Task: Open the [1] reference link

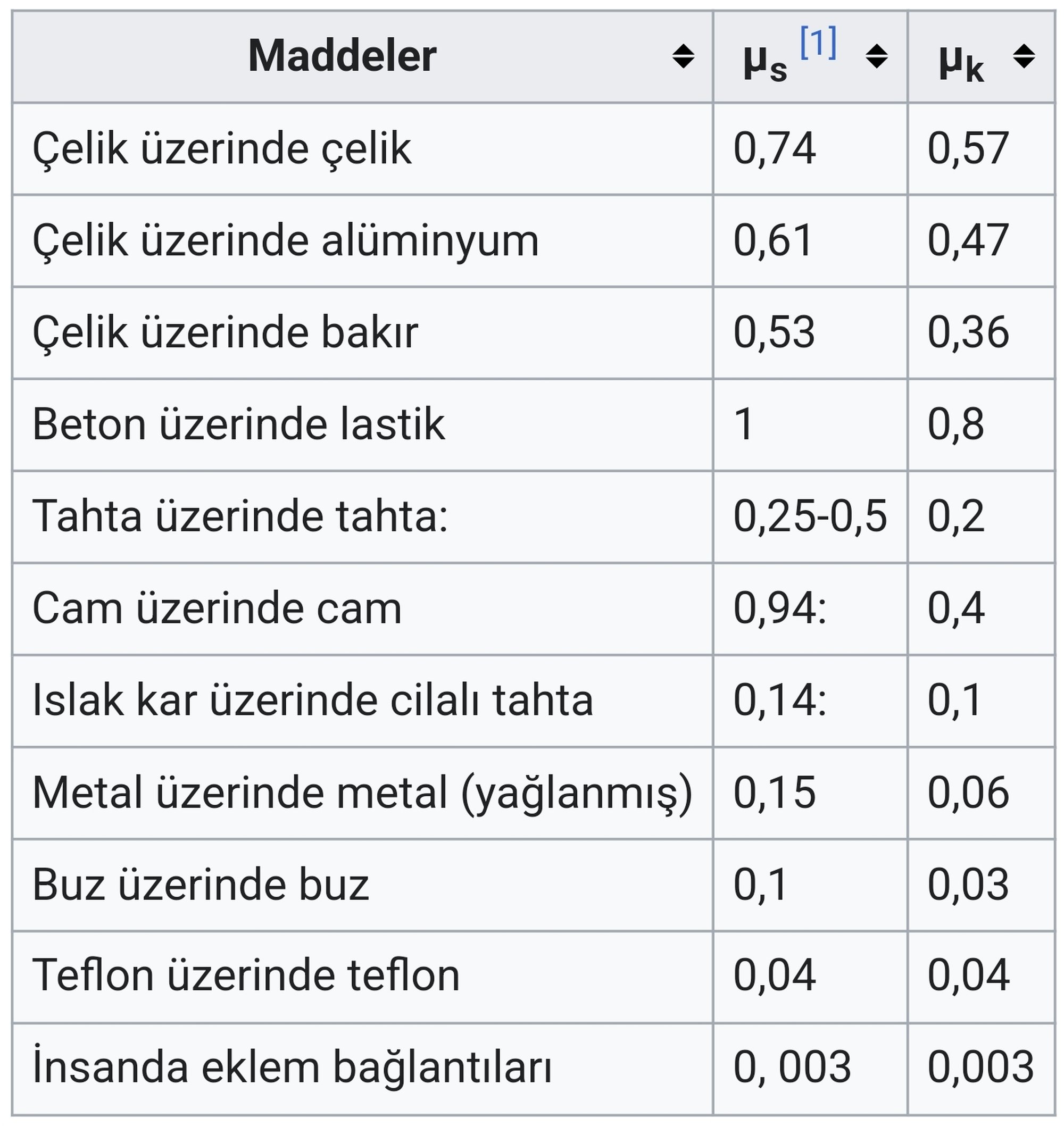Action: (x=818, y=43)
